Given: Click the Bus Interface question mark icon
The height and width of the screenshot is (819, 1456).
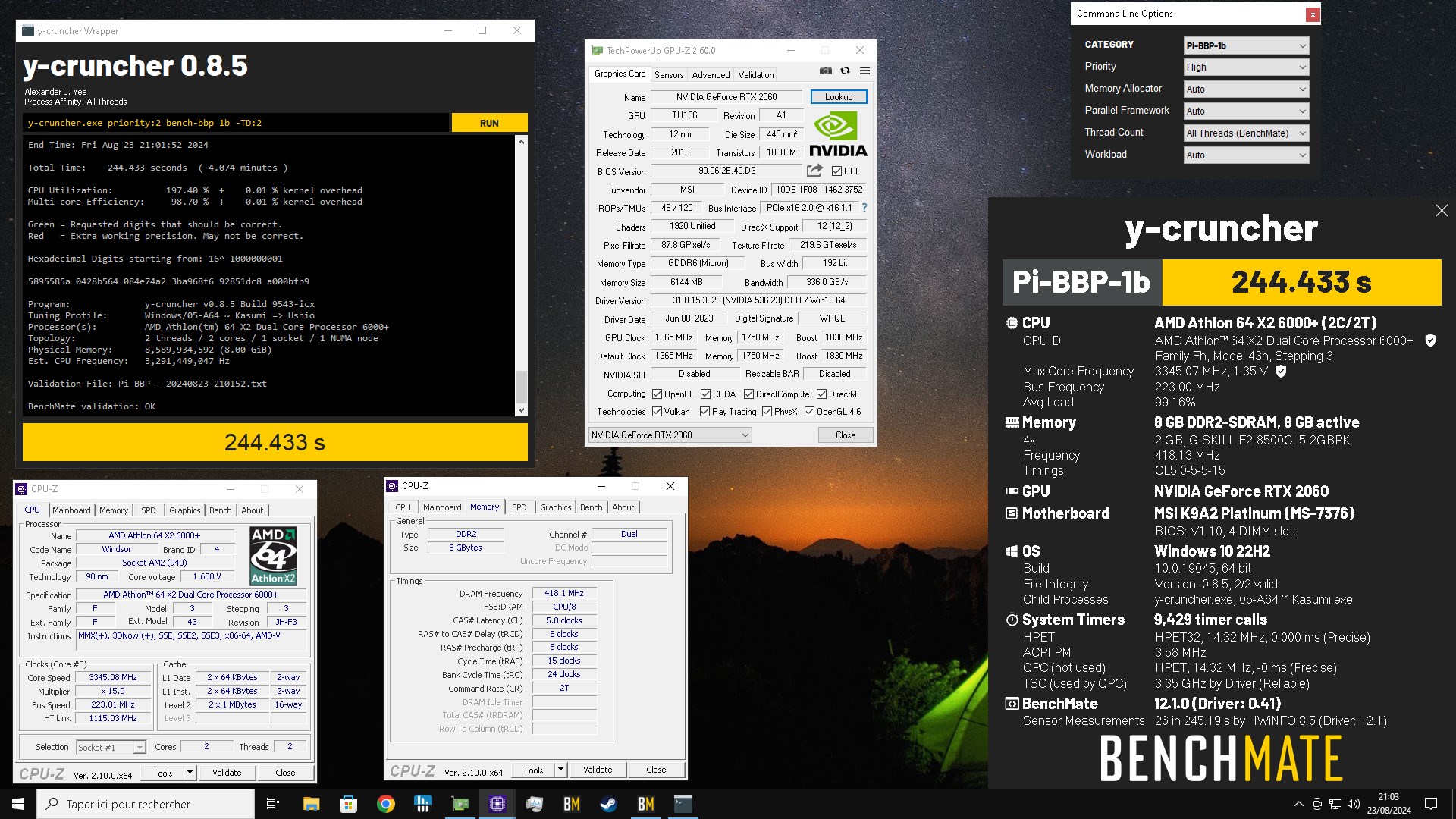Looking at the screenshot, I should (x=864, y=208).
